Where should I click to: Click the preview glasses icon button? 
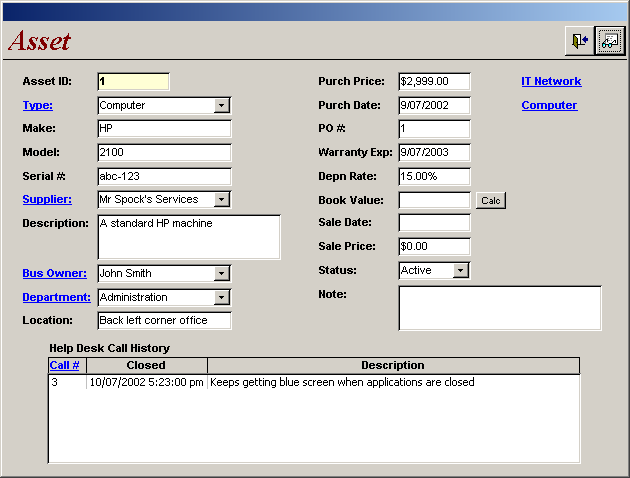(x=609, y=41)
